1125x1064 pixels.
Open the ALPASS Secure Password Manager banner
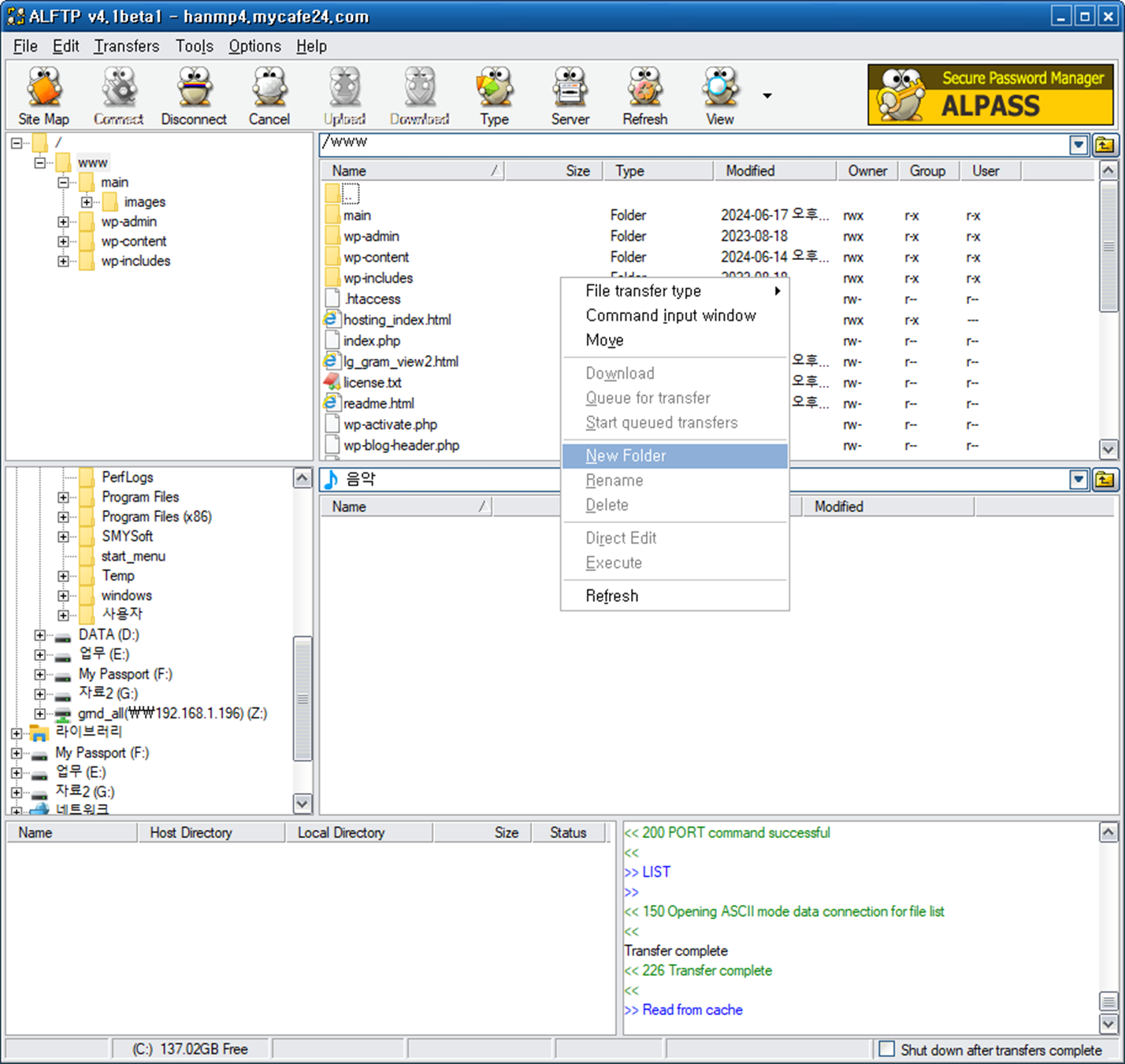coord(990,95)
